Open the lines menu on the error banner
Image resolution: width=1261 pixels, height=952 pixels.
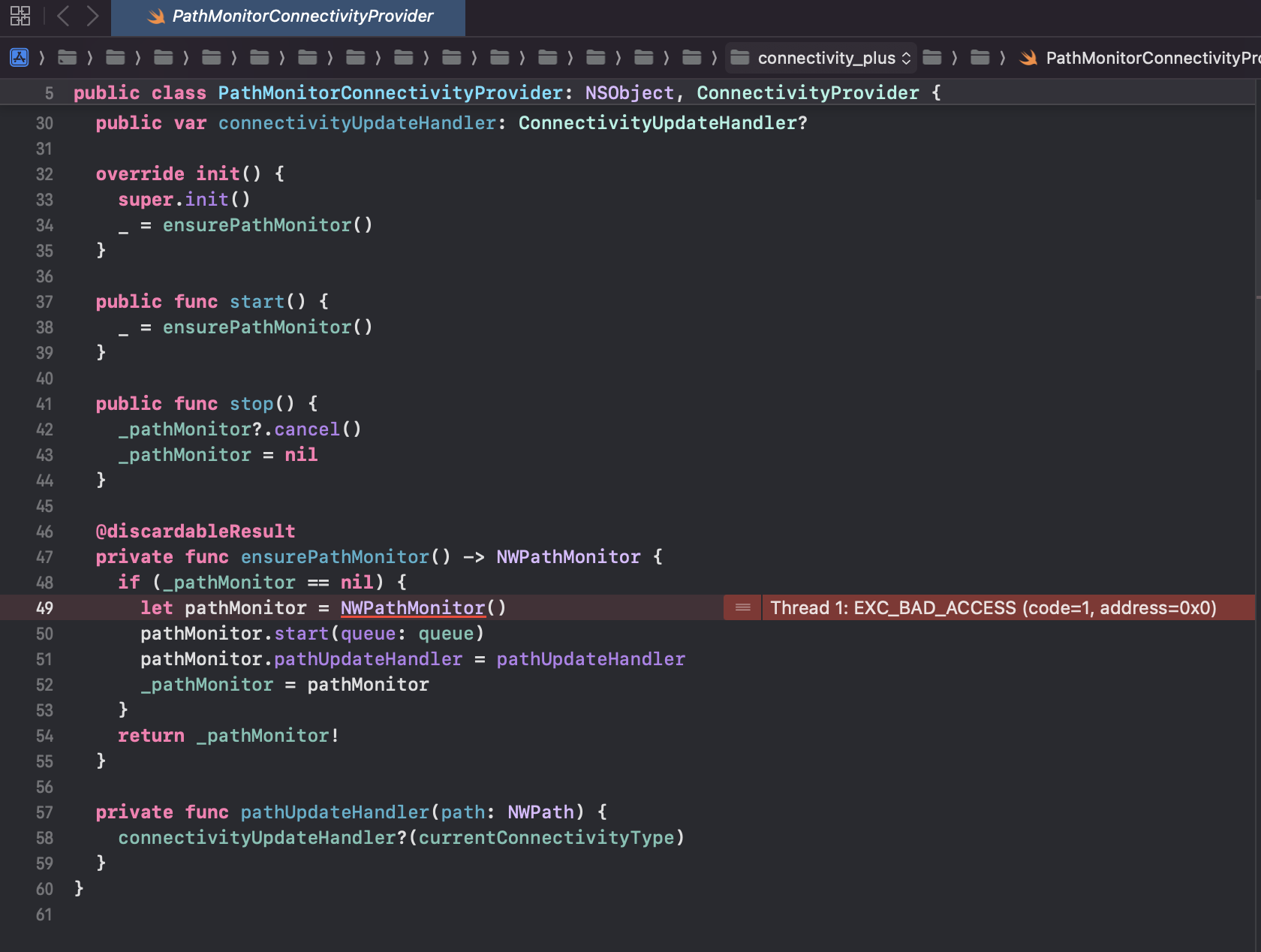click(x=742, y=608)
